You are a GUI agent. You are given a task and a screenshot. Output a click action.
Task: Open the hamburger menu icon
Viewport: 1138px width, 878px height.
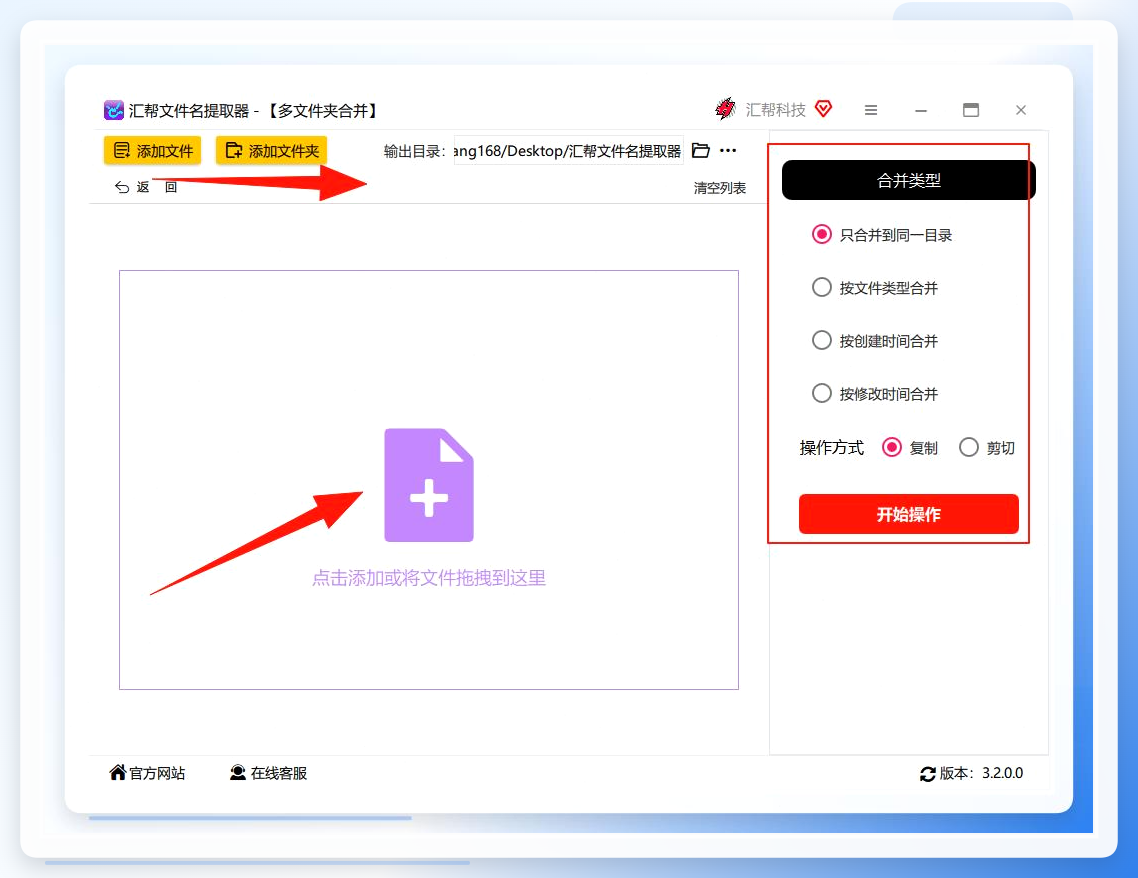point(871,110)
